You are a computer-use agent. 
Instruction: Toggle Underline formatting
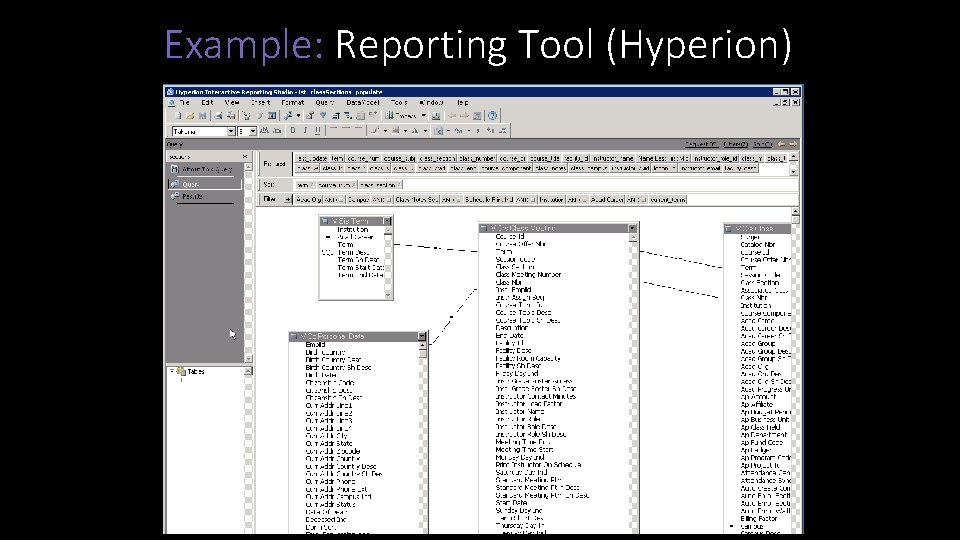pos(318,130)
